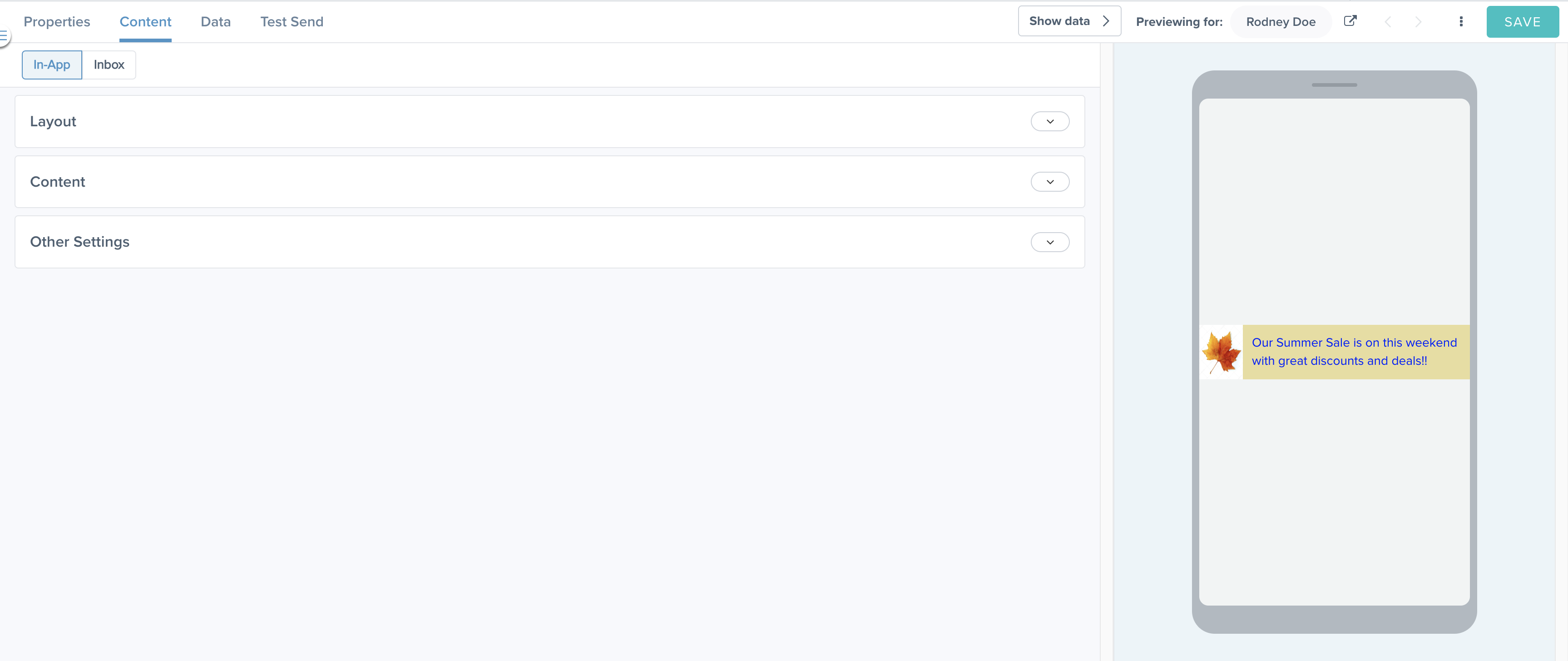Expand the Other Settings section

click(x=1050, y=242)
